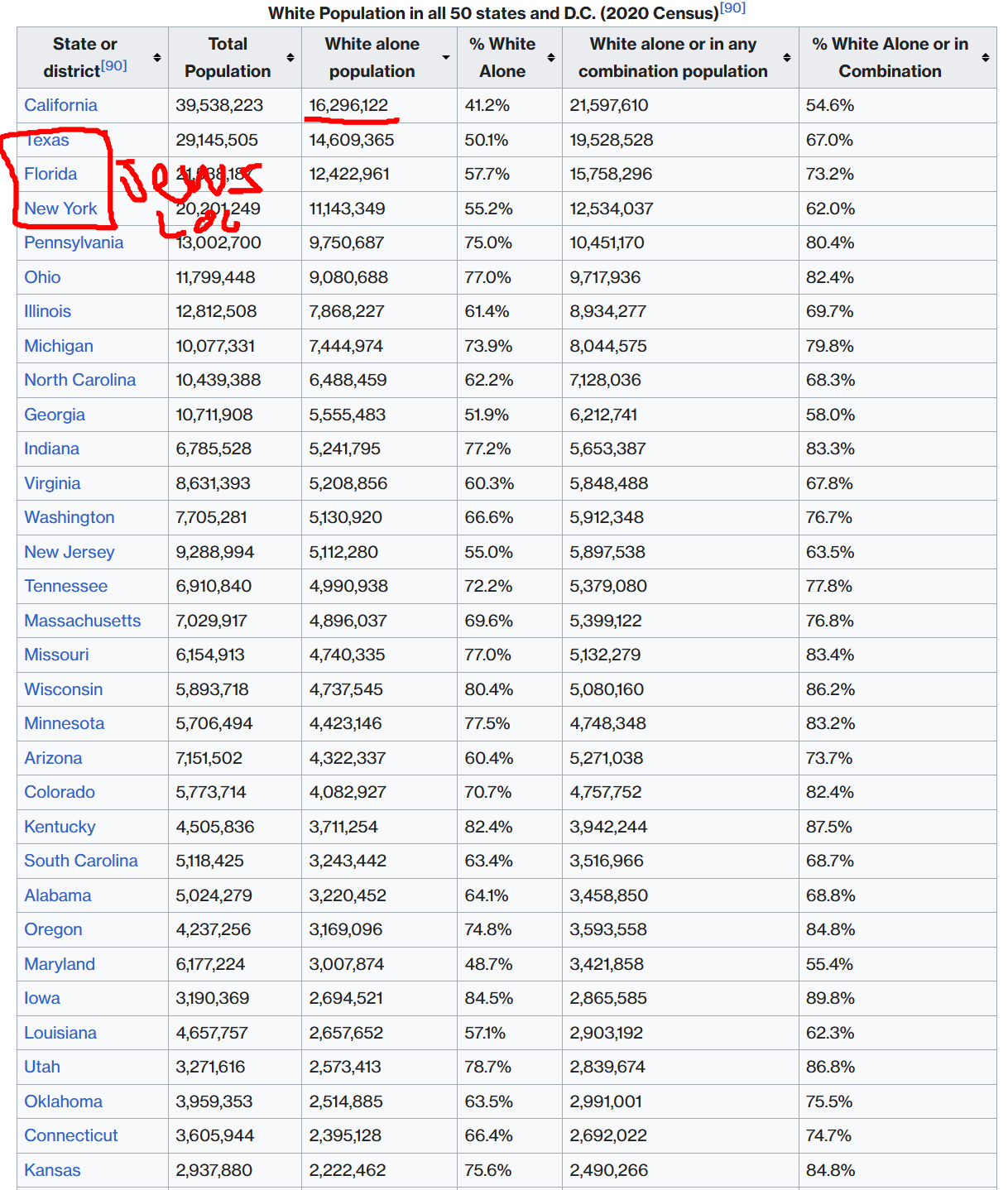Open the New York state link
The width and height of the screenshot is (1008, 1190).
tap(60, 209)
